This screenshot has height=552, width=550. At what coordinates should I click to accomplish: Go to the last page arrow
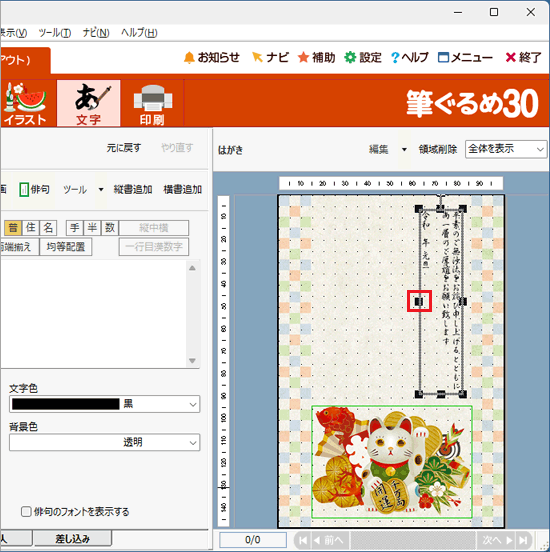coord(523,540)
